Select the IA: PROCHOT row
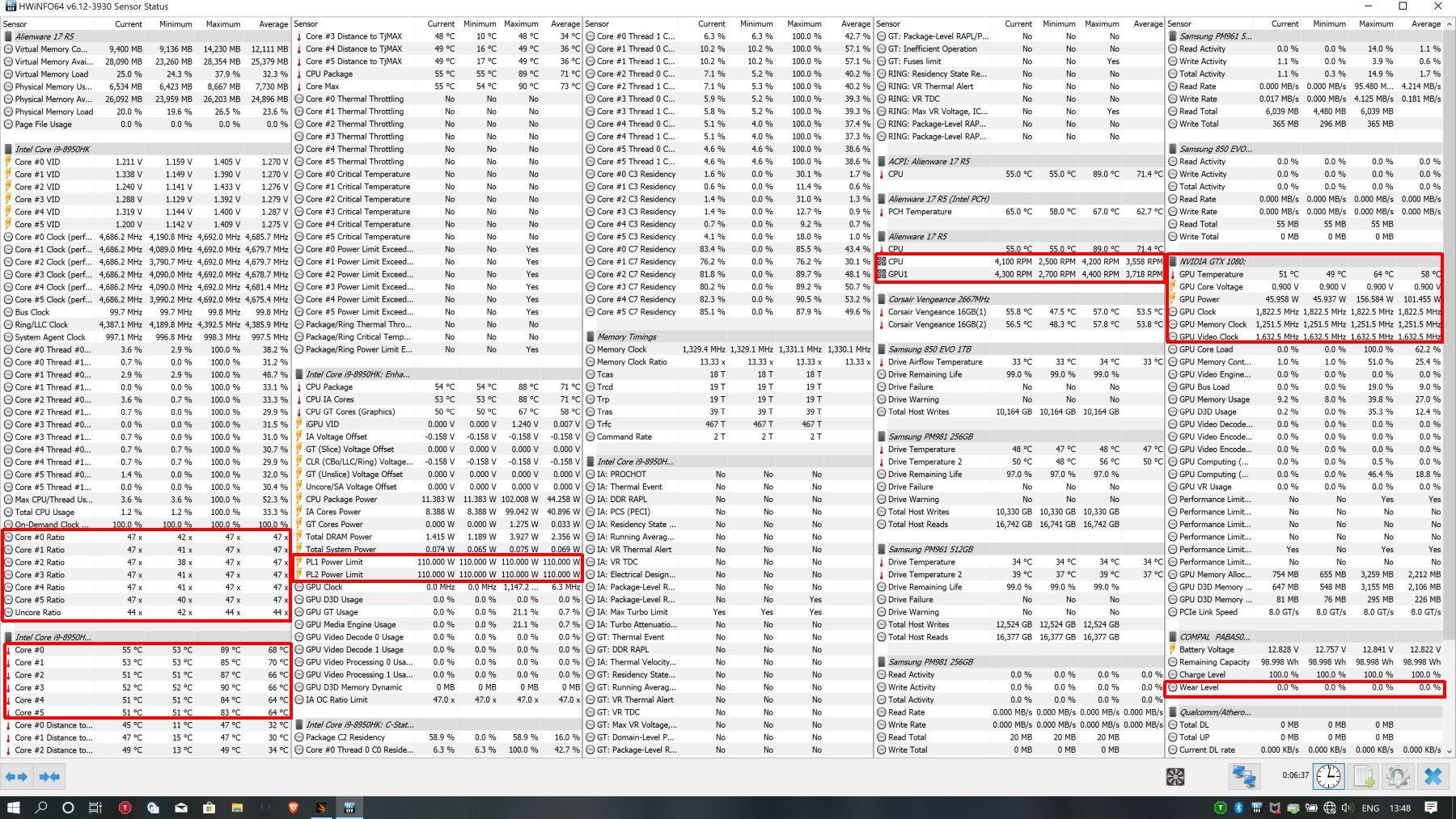 click(728, 475)
